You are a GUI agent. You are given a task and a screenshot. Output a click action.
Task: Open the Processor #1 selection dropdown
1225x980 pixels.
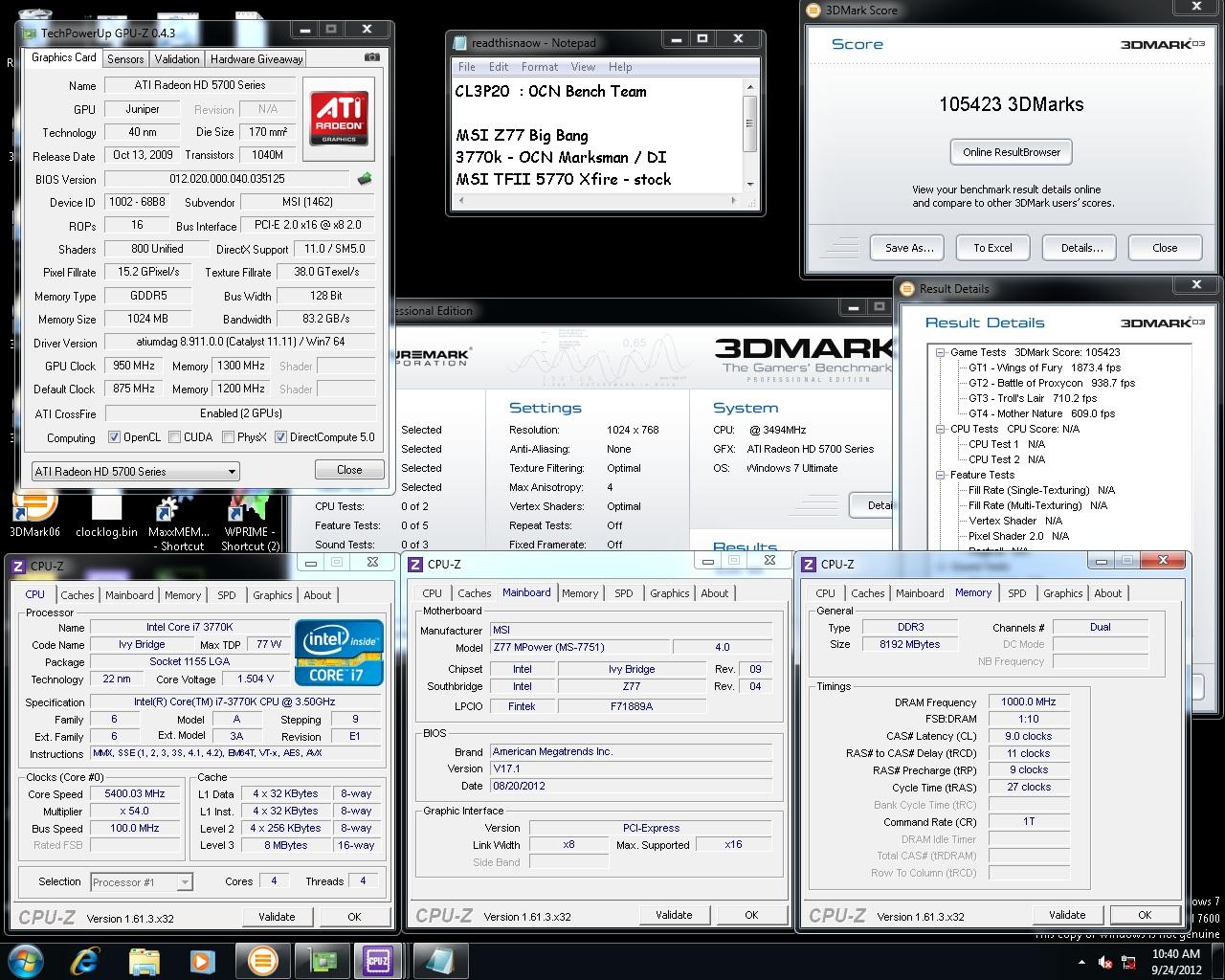pos(142,882)
